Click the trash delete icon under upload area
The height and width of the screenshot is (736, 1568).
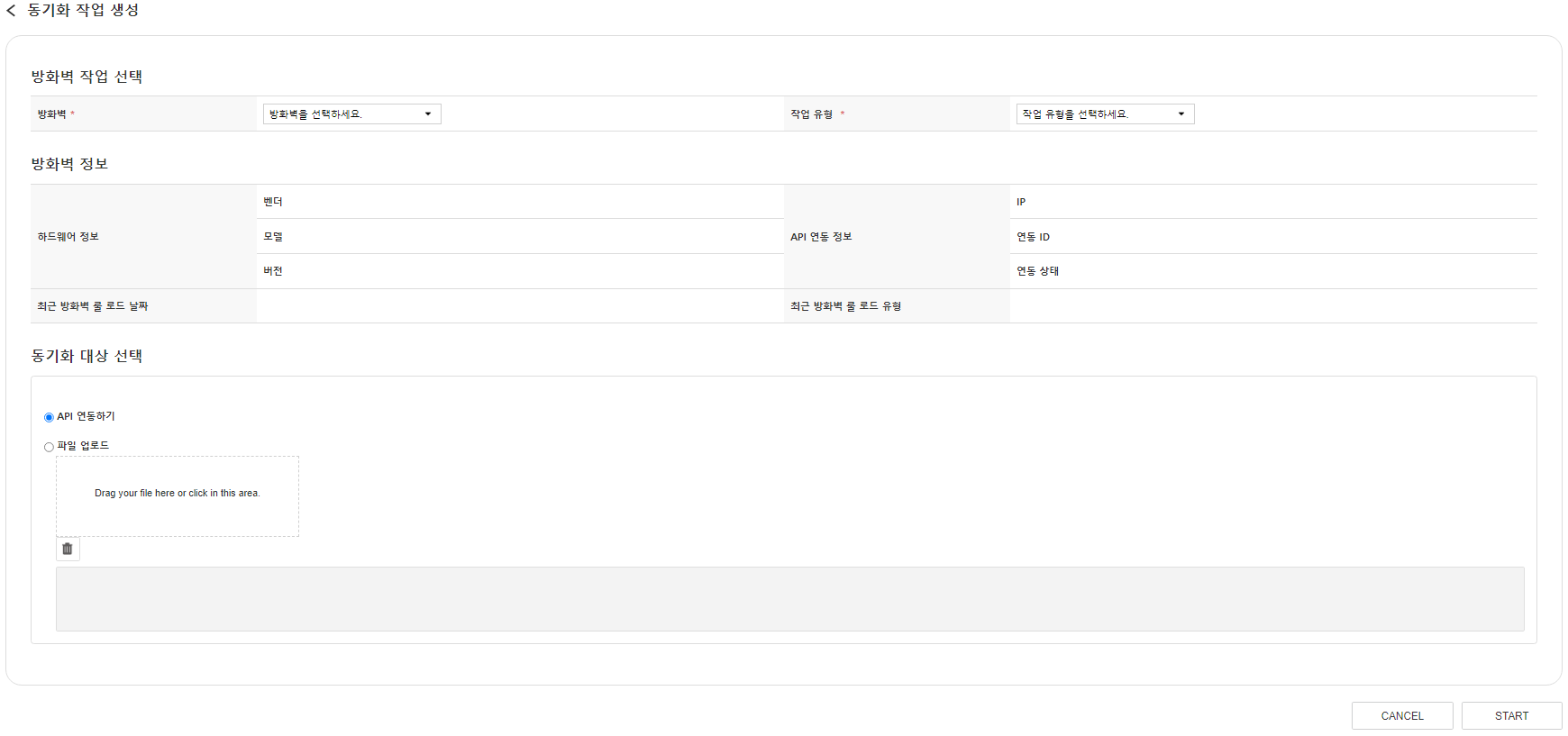click(68, 549)
